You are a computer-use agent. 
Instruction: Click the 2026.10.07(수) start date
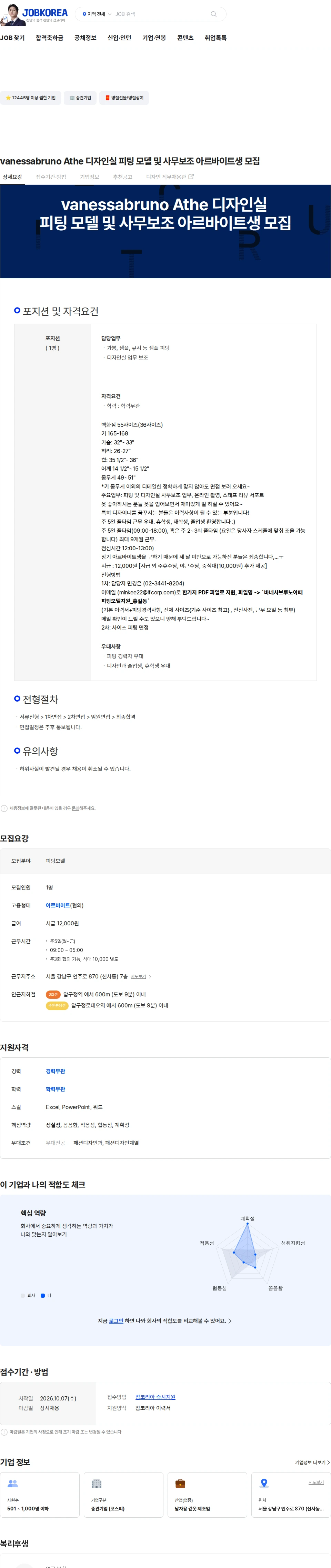point(58,1398)
